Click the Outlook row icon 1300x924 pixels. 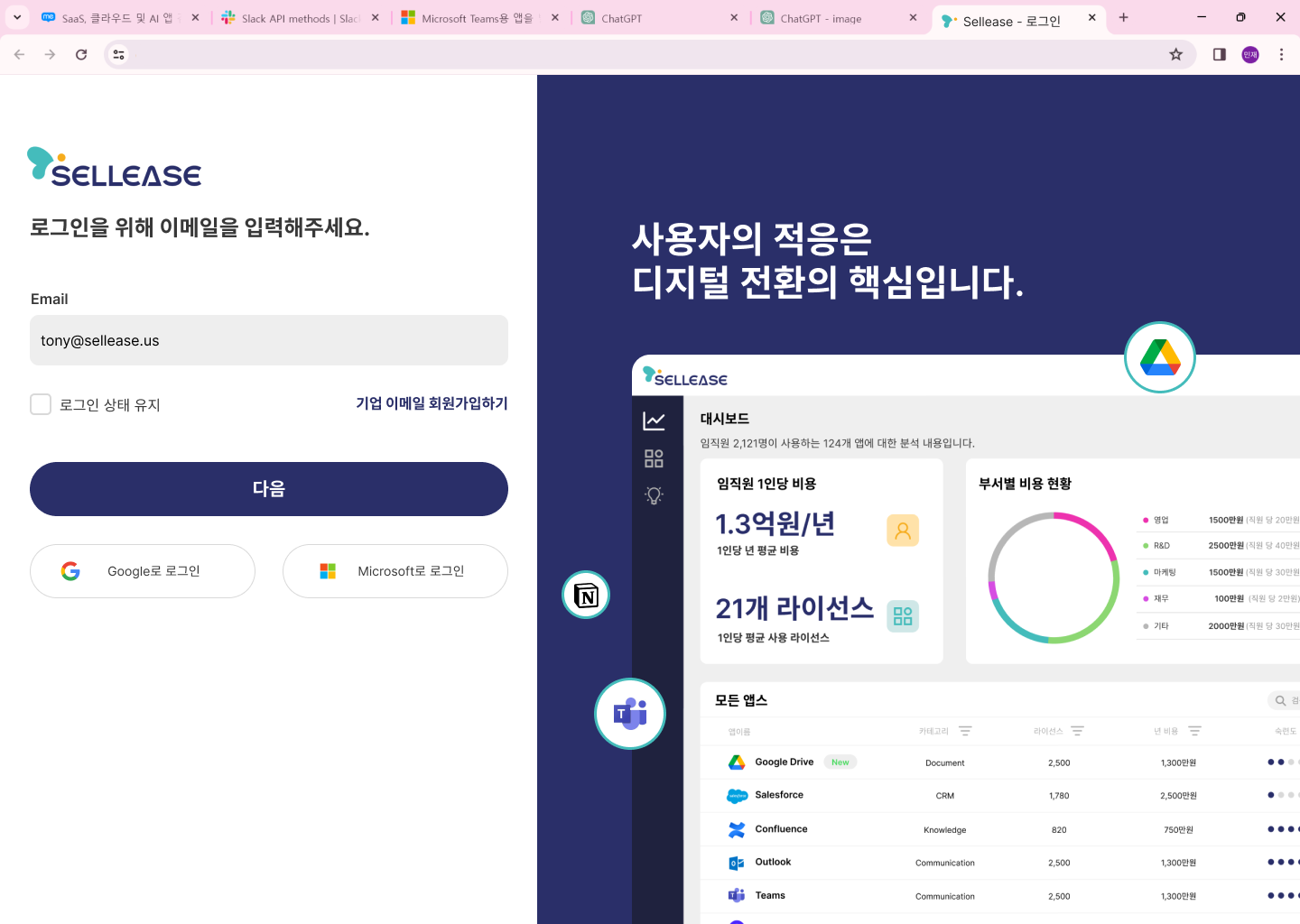pos(737,863)
